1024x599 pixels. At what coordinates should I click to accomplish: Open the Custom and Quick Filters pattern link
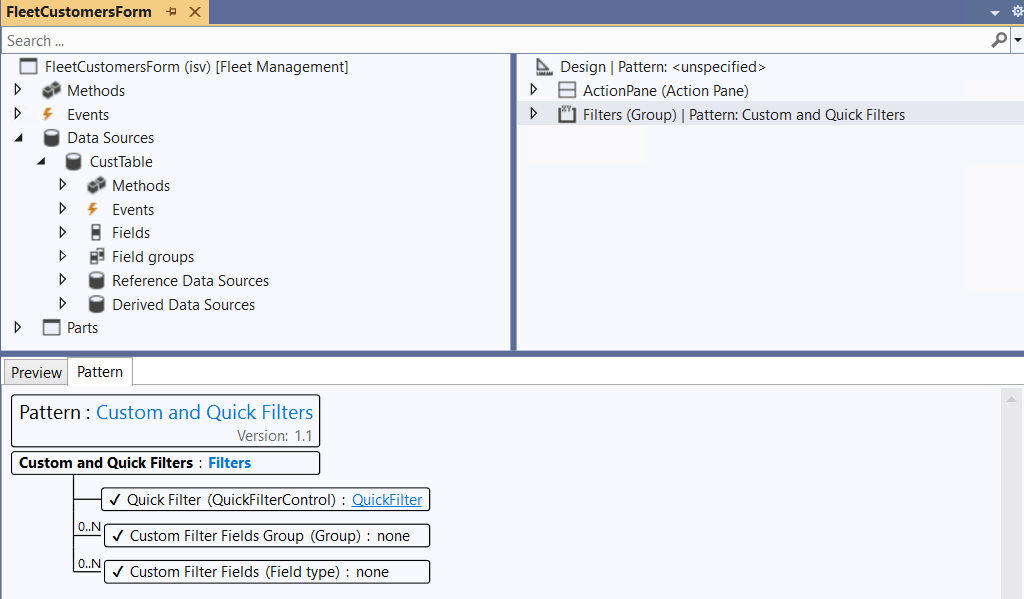coord(204,412)
